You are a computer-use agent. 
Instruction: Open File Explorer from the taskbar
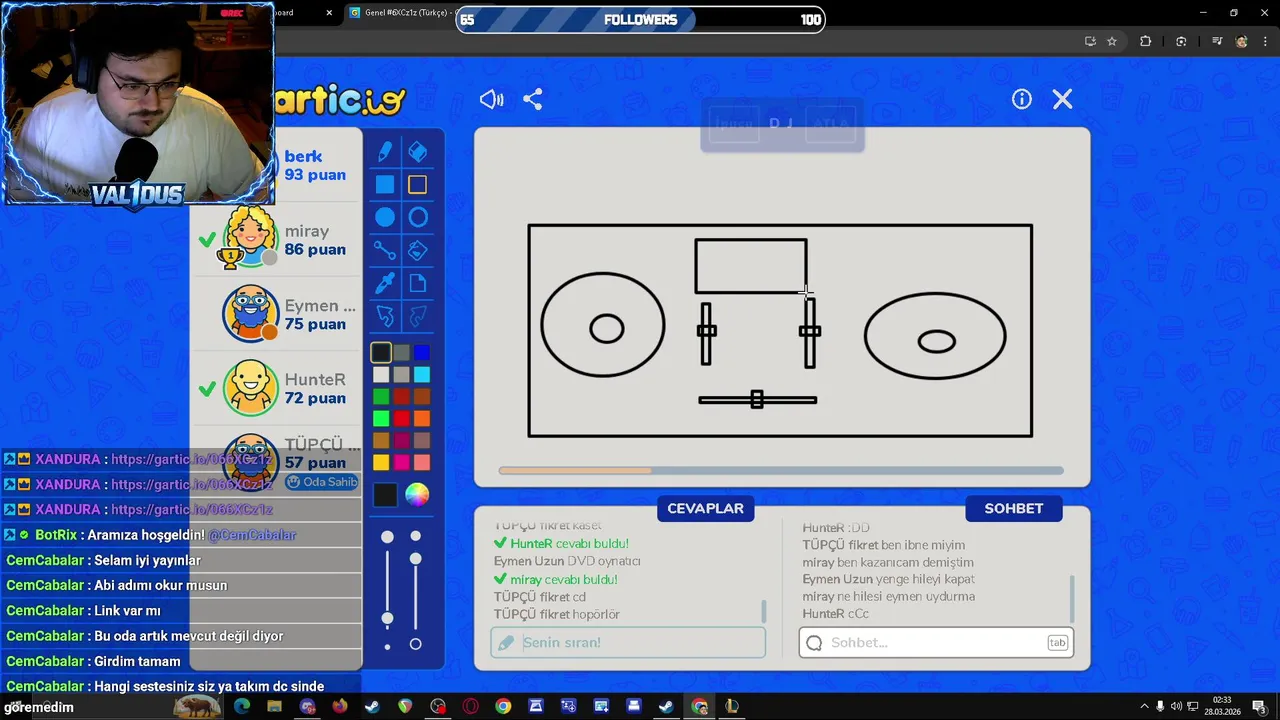click(274, 707)
